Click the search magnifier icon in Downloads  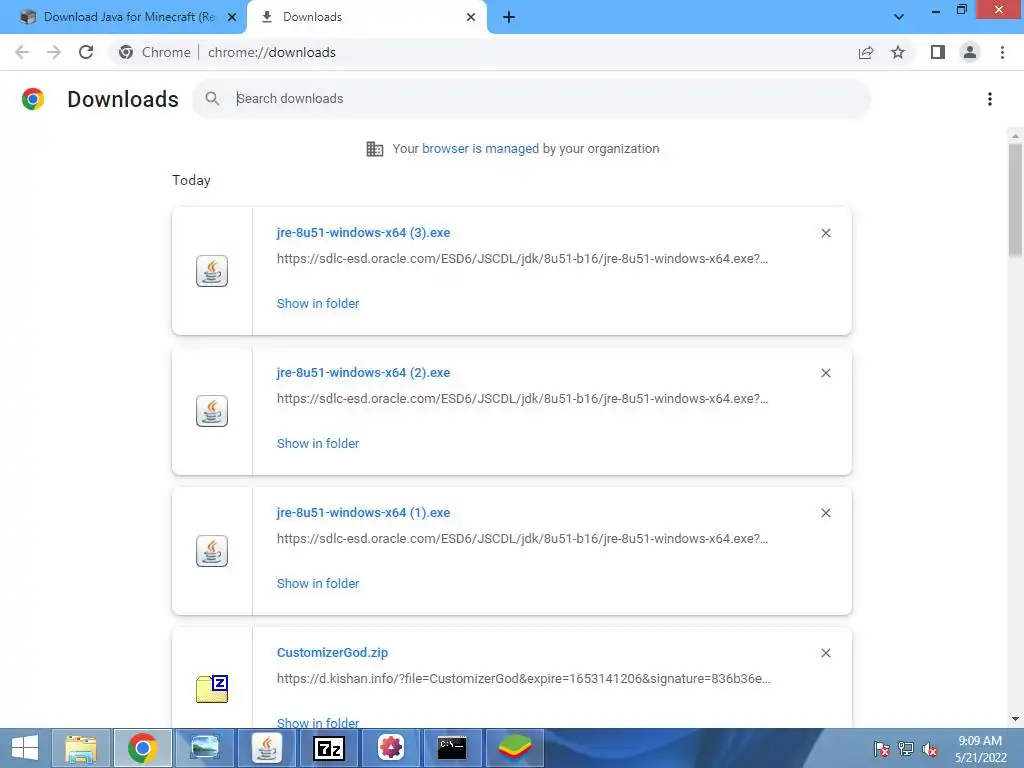[212, 99]
